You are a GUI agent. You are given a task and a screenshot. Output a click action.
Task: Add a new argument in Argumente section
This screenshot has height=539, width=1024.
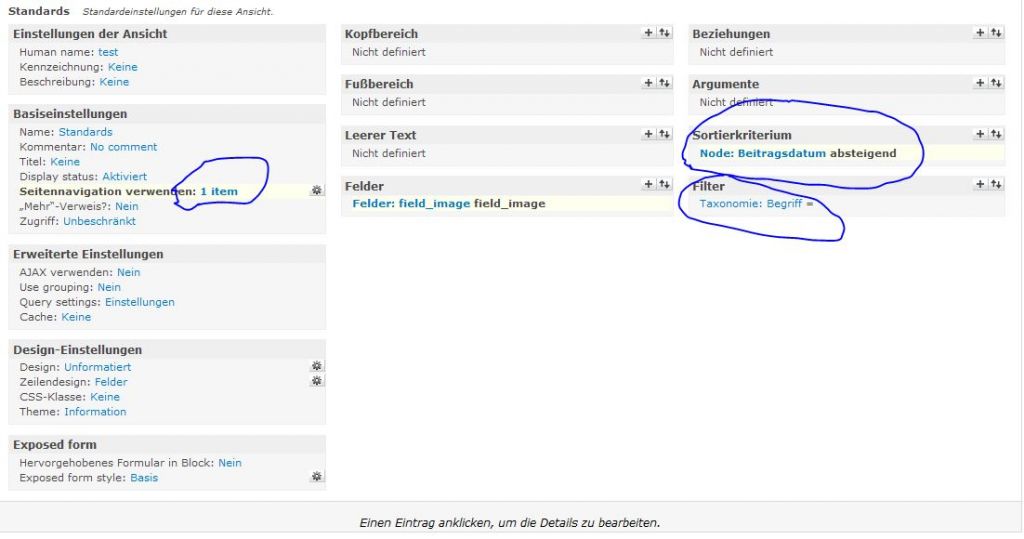(x=980, y=83)
